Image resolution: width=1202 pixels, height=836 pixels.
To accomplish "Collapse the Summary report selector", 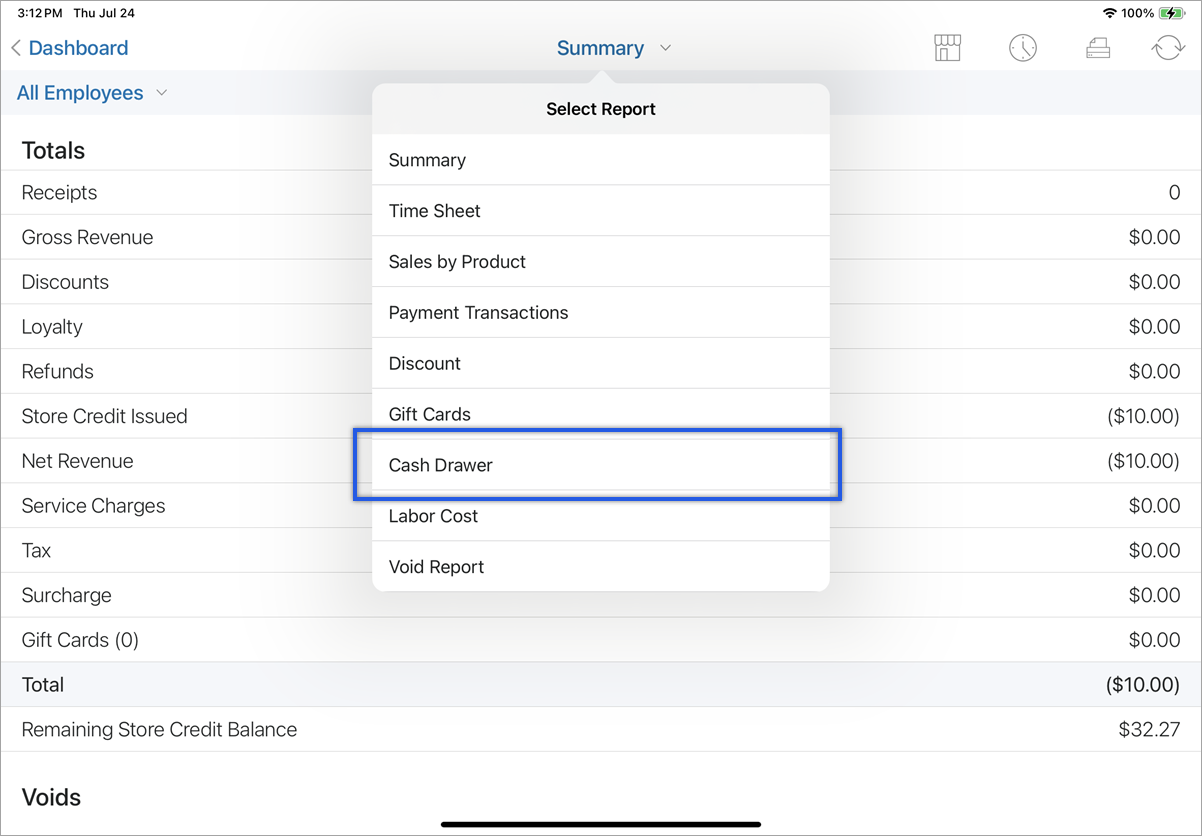I will point(613,48).
